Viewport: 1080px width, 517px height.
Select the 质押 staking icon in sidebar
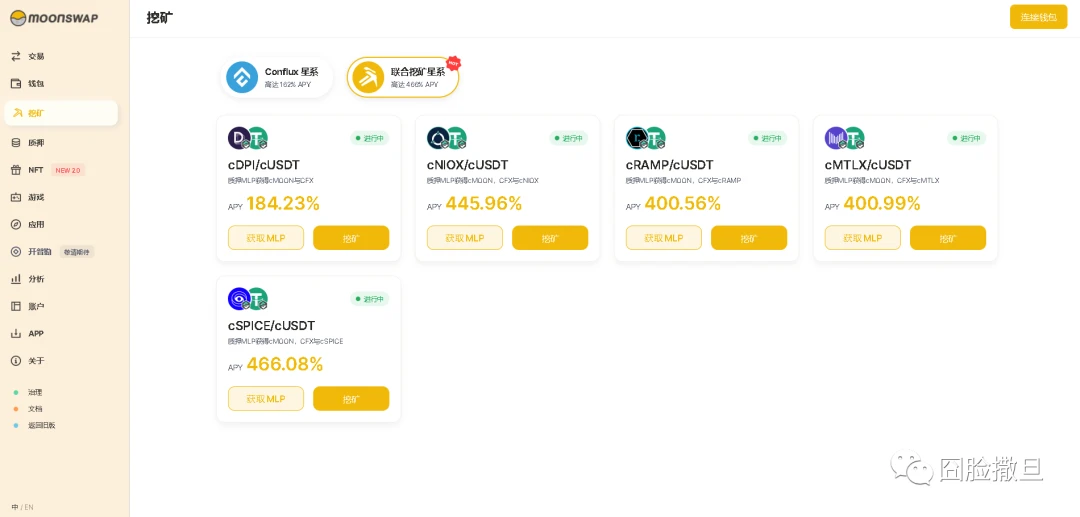pyautogui.click(x=16, y=143)
